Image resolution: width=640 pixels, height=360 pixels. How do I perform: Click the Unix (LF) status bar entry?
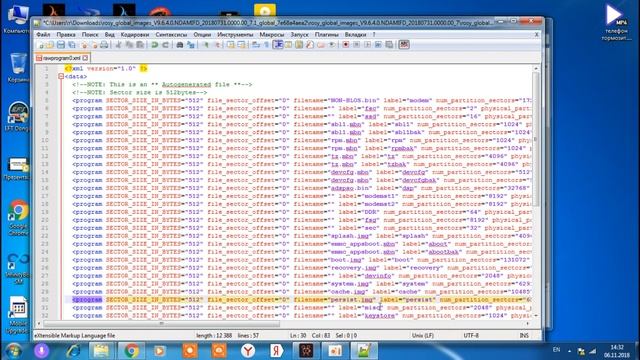[x=422, y=336]
